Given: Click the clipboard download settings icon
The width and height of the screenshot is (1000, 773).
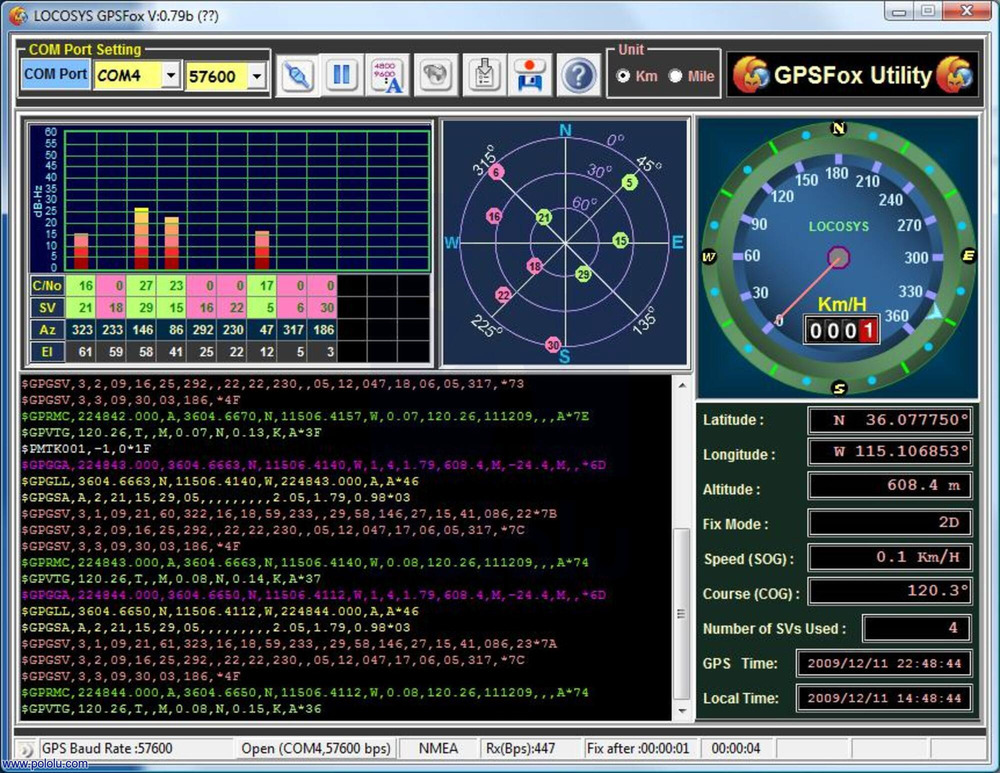Looking at the screenshot, I should tap(484, 75).
